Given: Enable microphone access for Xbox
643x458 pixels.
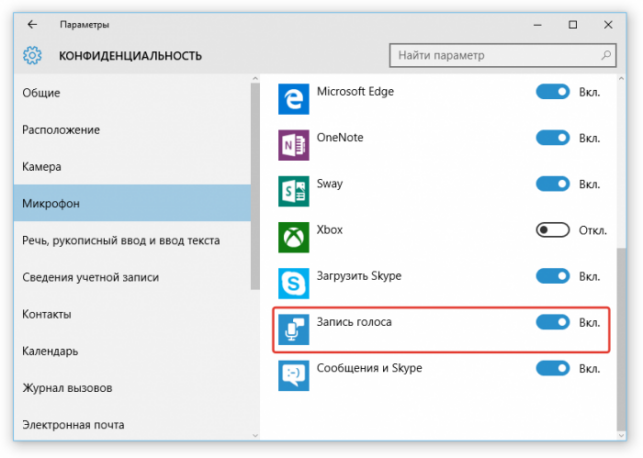Looking at the screenshot, I should click(553, 230).
